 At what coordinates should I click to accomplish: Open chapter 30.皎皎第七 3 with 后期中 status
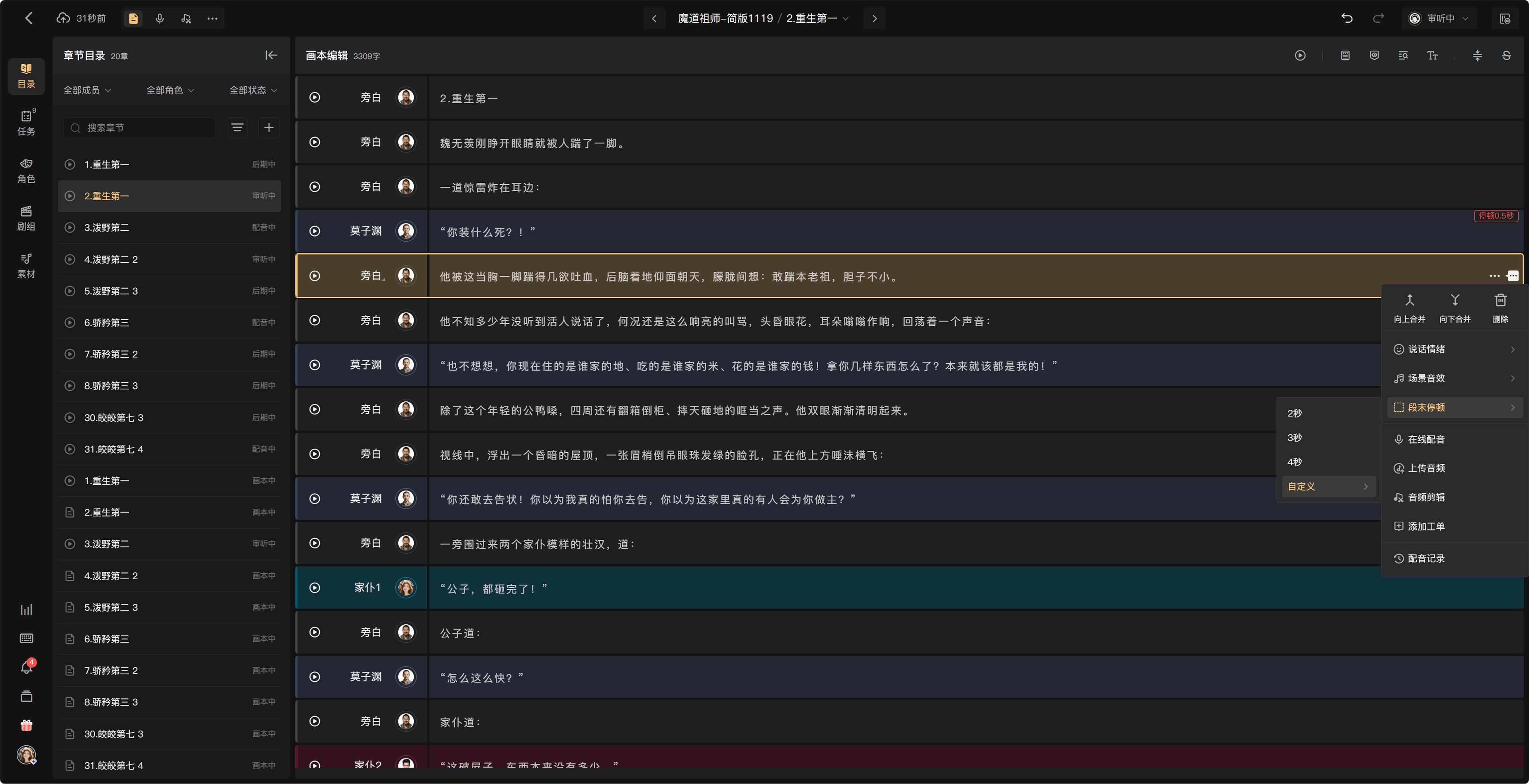[170, 418]
